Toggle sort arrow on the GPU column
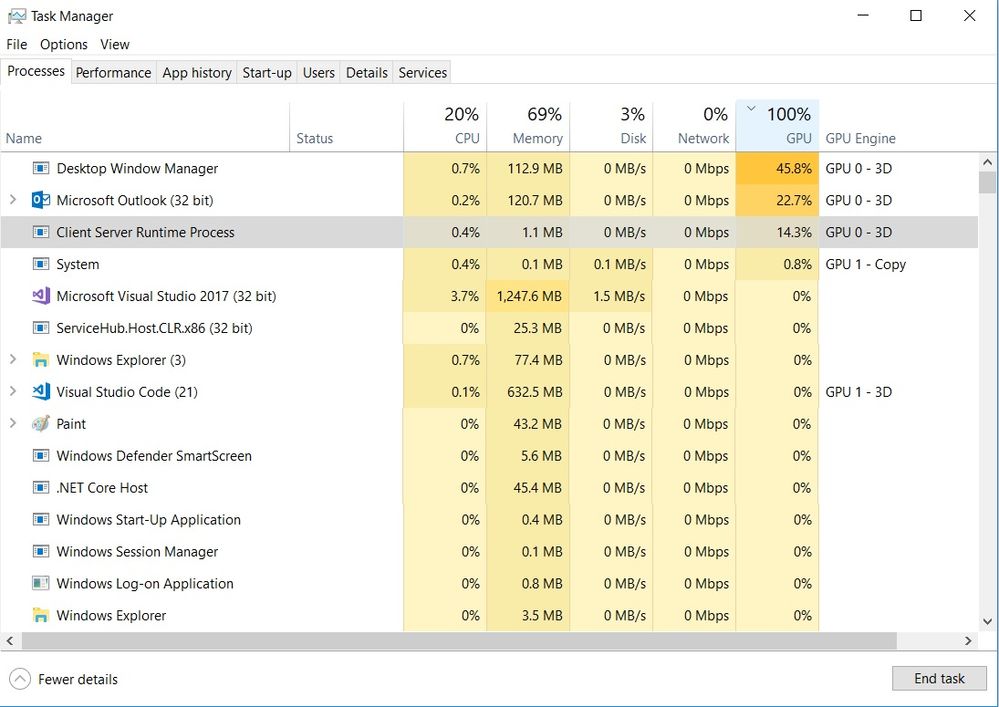 click(751, 108)
